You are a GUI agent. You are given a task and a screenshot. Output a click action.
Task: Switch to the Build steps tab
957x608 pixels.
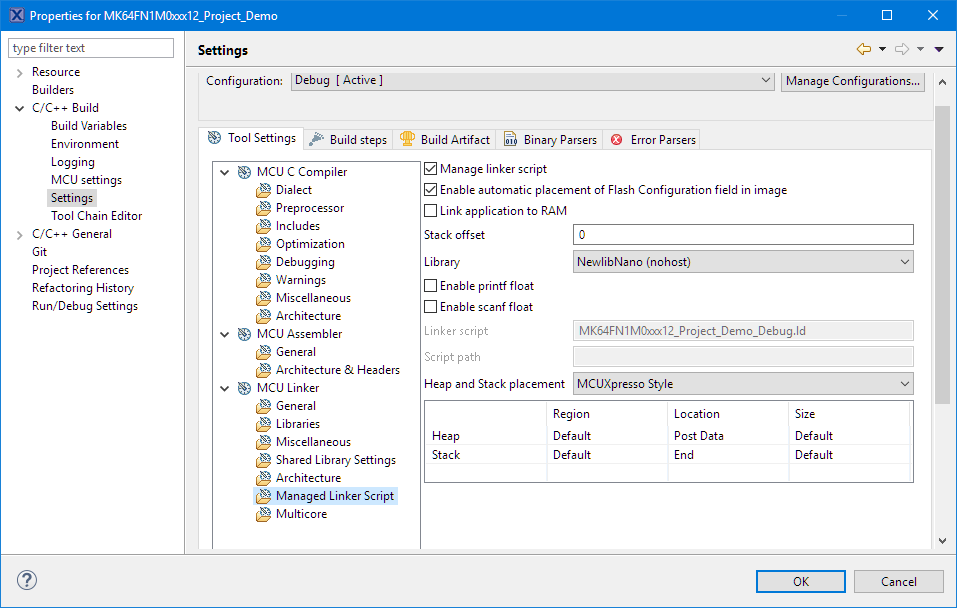(348, 140)
